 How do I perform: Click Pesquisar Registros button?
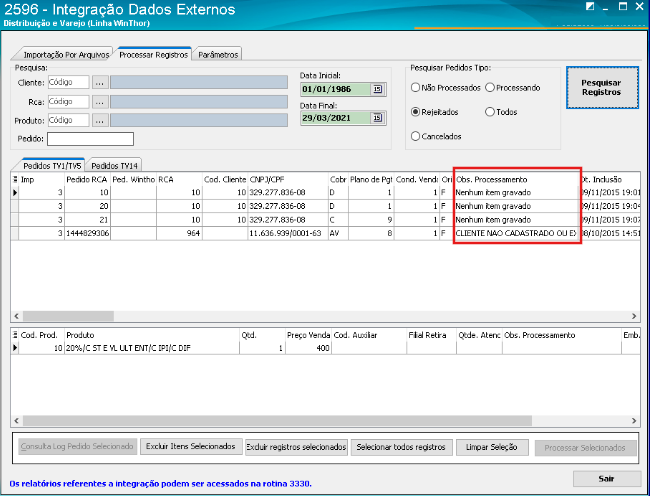(x=601, y=87)
